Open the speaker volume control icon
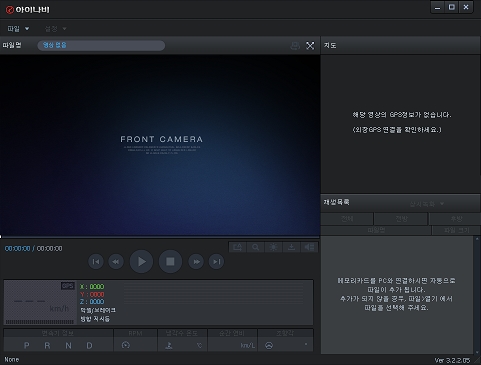 [309, 247]
